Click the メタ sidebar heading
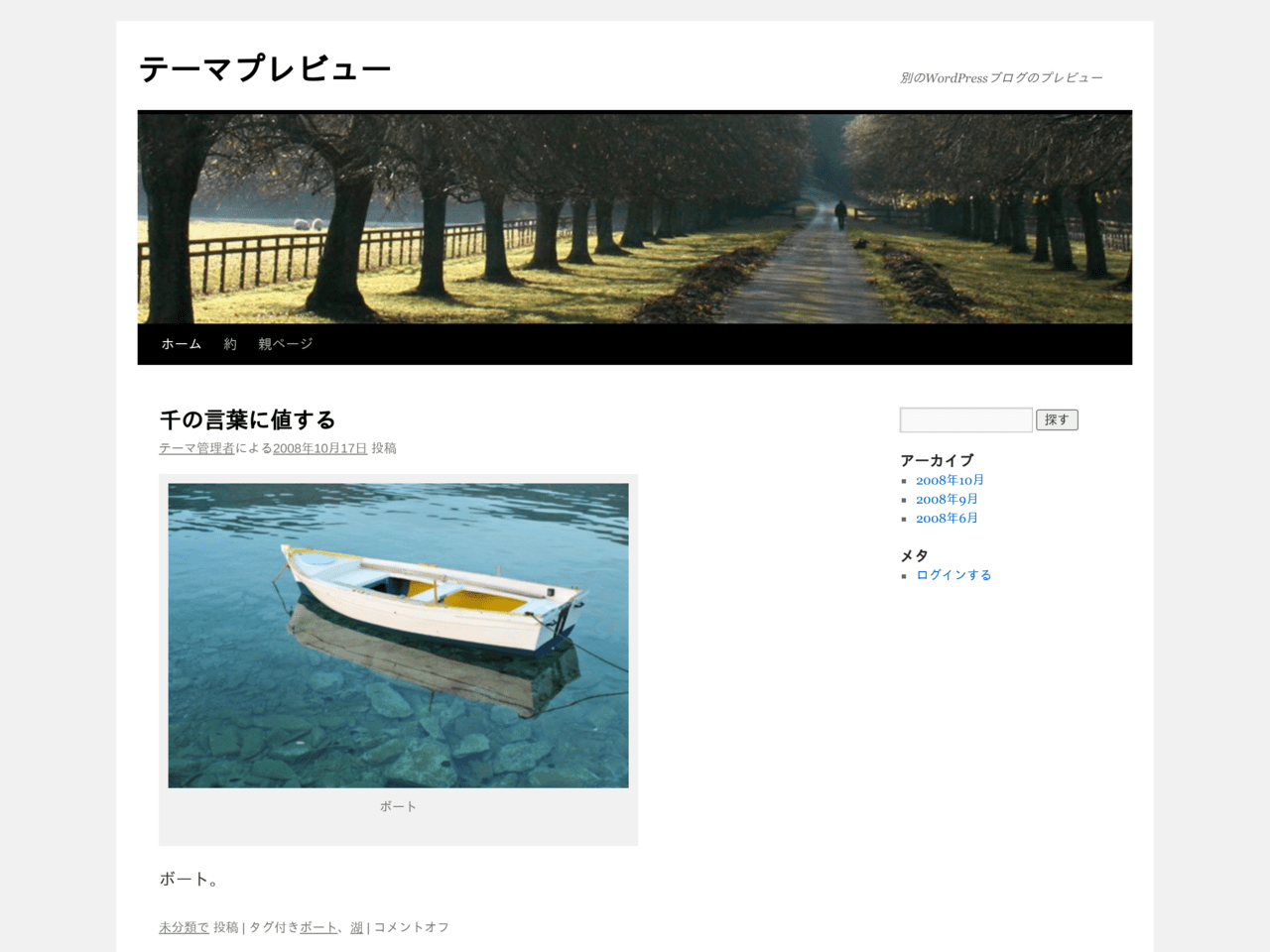Screen dimensions: 1270x952 (x=914, y=555)
